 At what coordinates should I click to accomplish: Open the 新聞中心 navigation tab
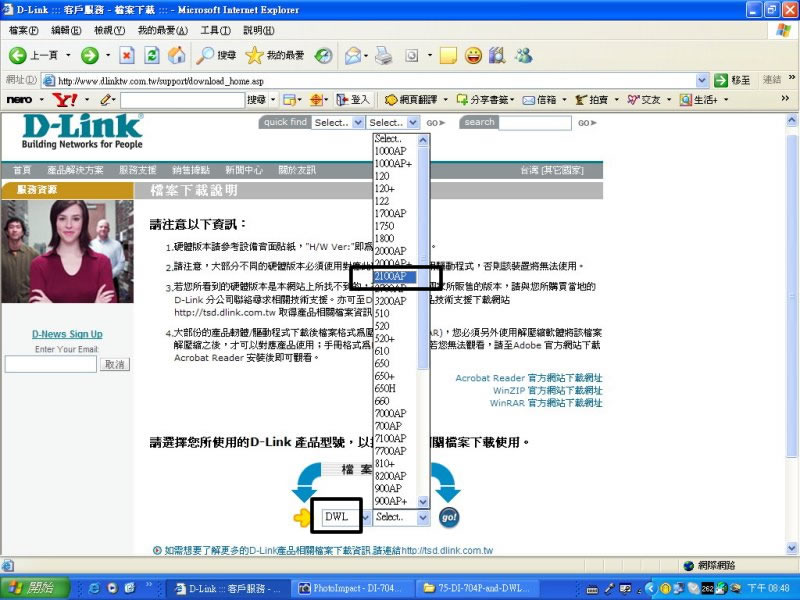click(244, 170)
